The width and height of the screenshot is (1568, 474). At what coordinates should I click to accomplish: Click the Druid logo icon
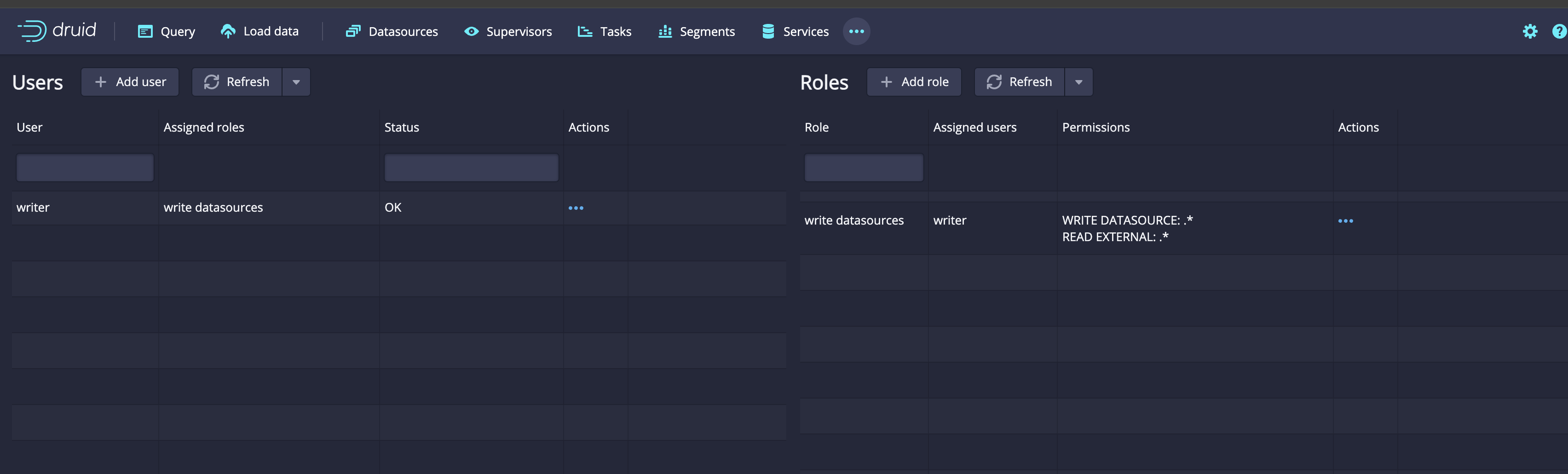tap(32, 30)
